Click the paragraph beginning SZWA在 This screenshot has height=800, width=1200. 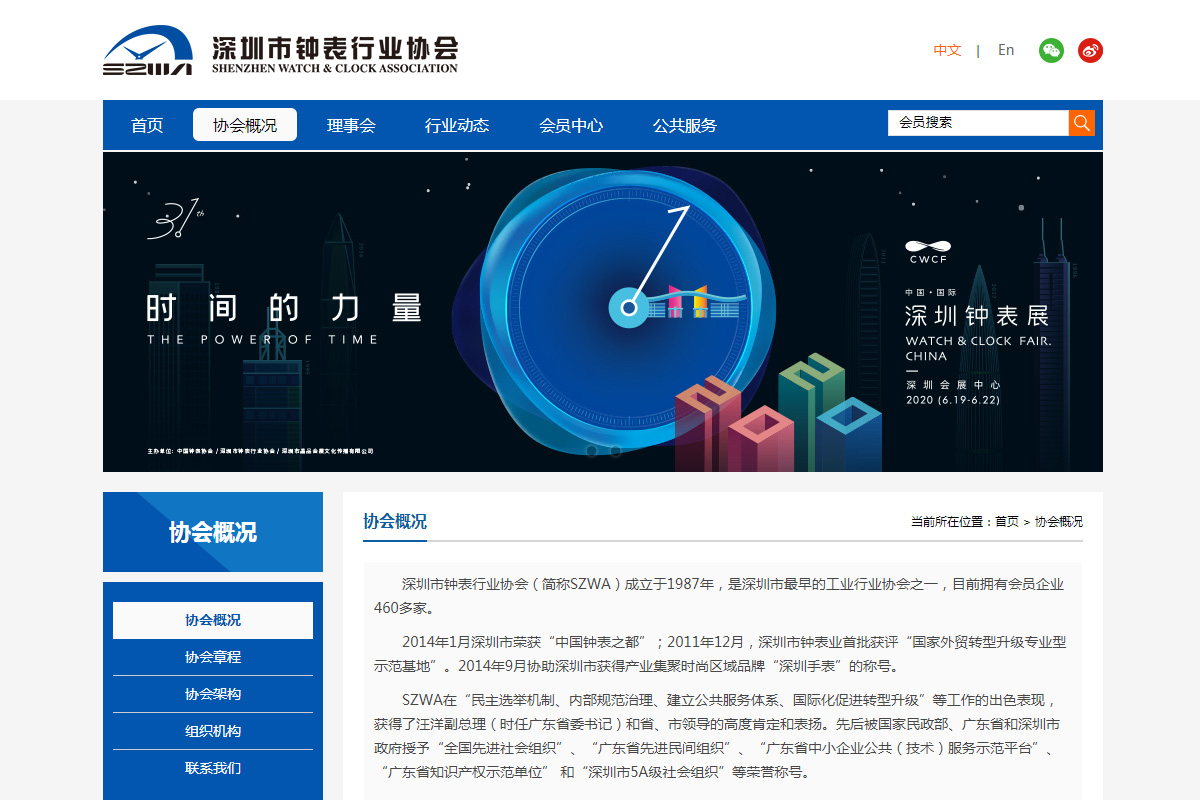718,736
